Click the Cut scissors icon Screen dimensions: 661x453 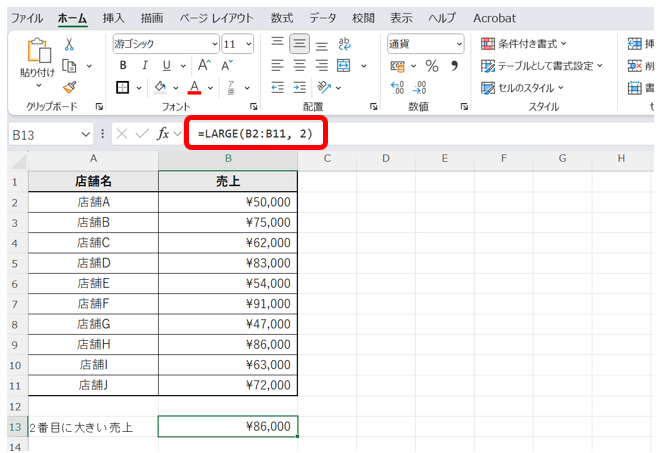[69, 44]
